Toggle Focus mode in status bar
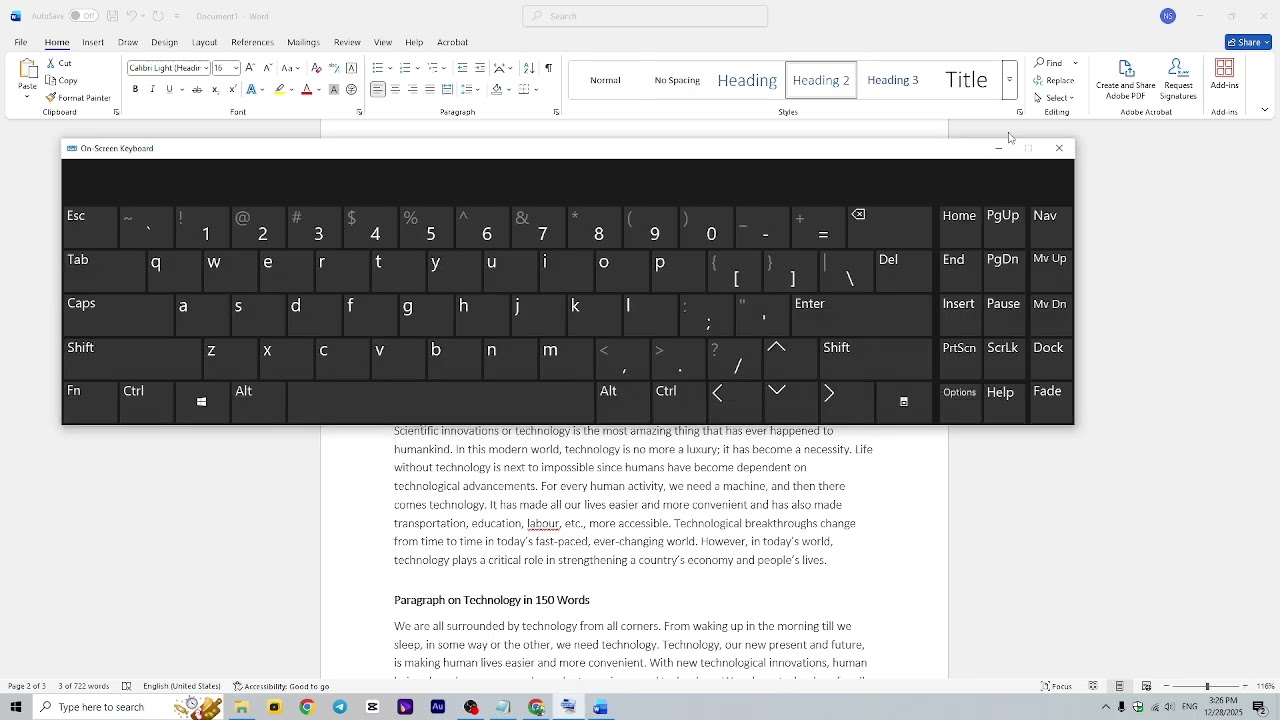 click(1057, 687)
